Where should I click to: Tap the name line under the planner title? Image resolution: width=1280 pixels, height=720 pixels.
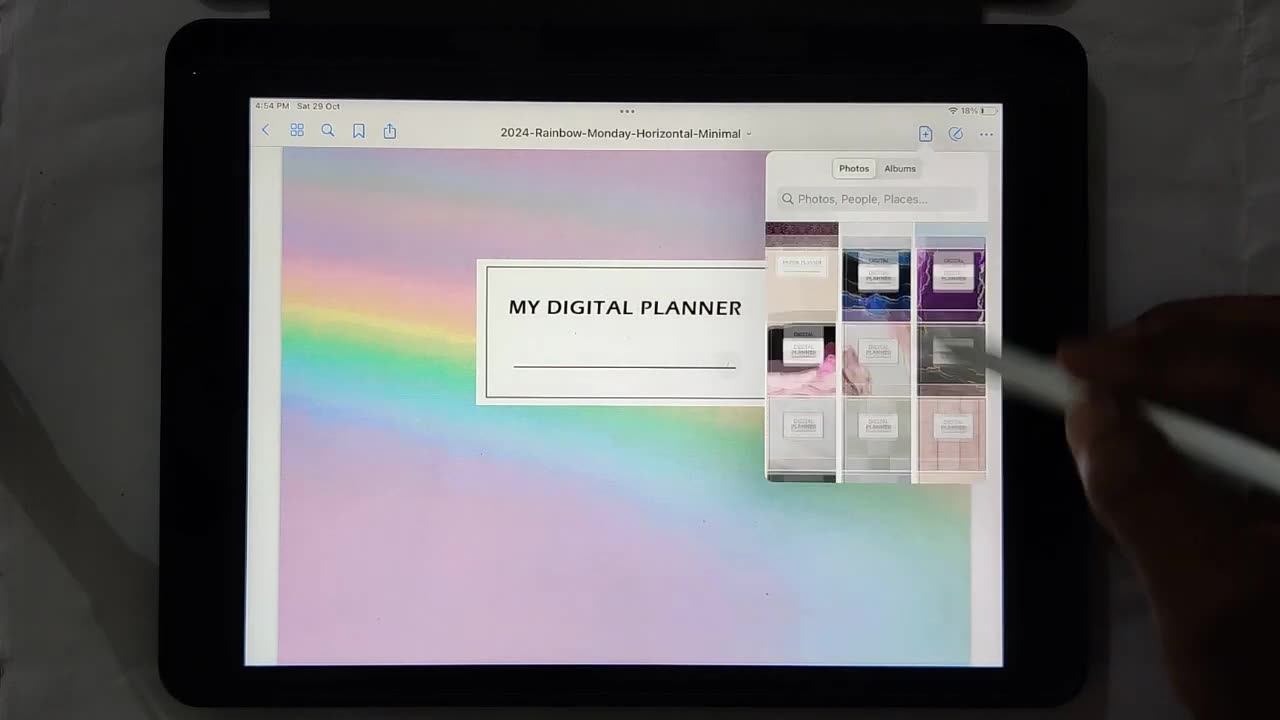click(625, 367)
